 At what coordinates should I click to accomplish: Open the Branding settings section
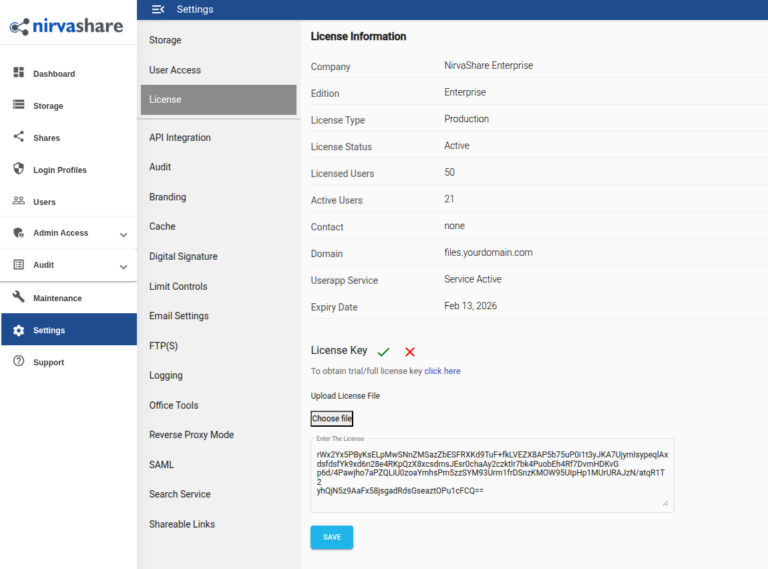(167, 197)
